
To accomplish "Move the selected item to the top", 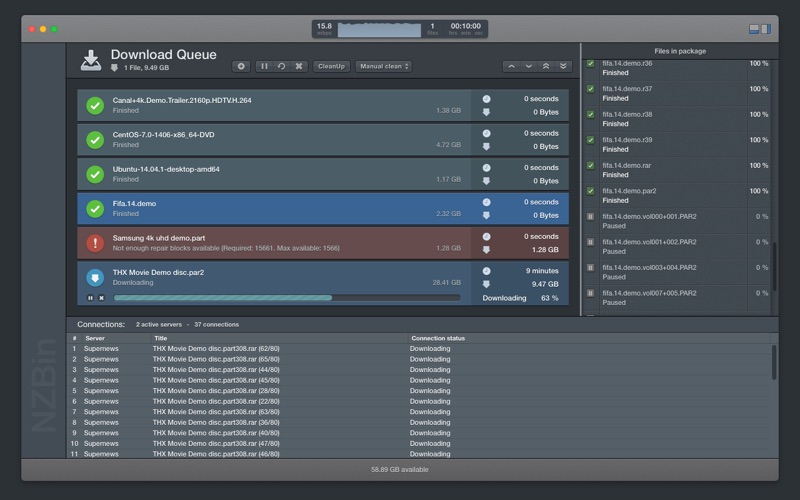I will tap(546, 66).
